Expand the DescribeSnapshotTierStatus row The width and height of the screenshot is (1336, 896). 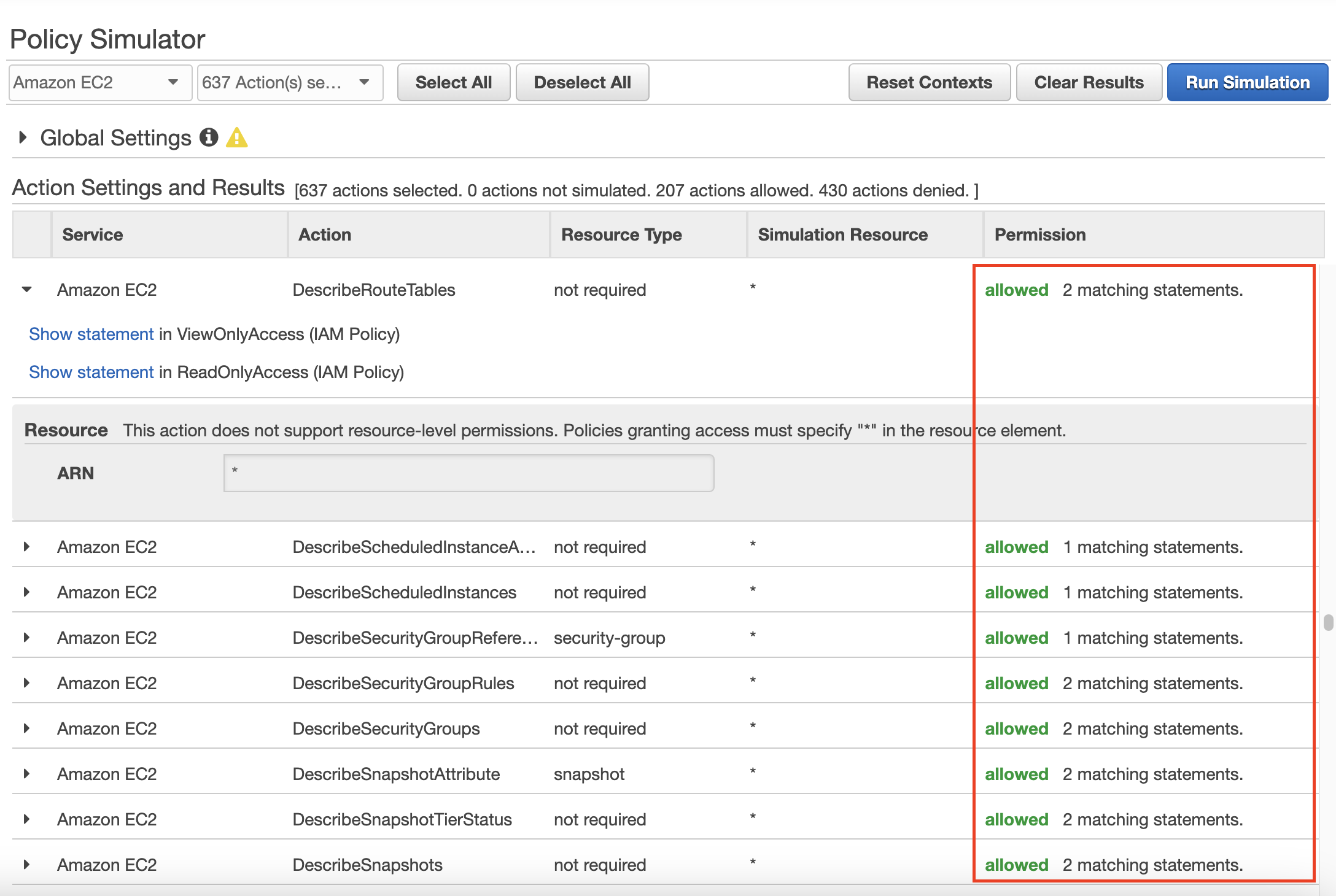pyautogui.click(x=26, y=819)
